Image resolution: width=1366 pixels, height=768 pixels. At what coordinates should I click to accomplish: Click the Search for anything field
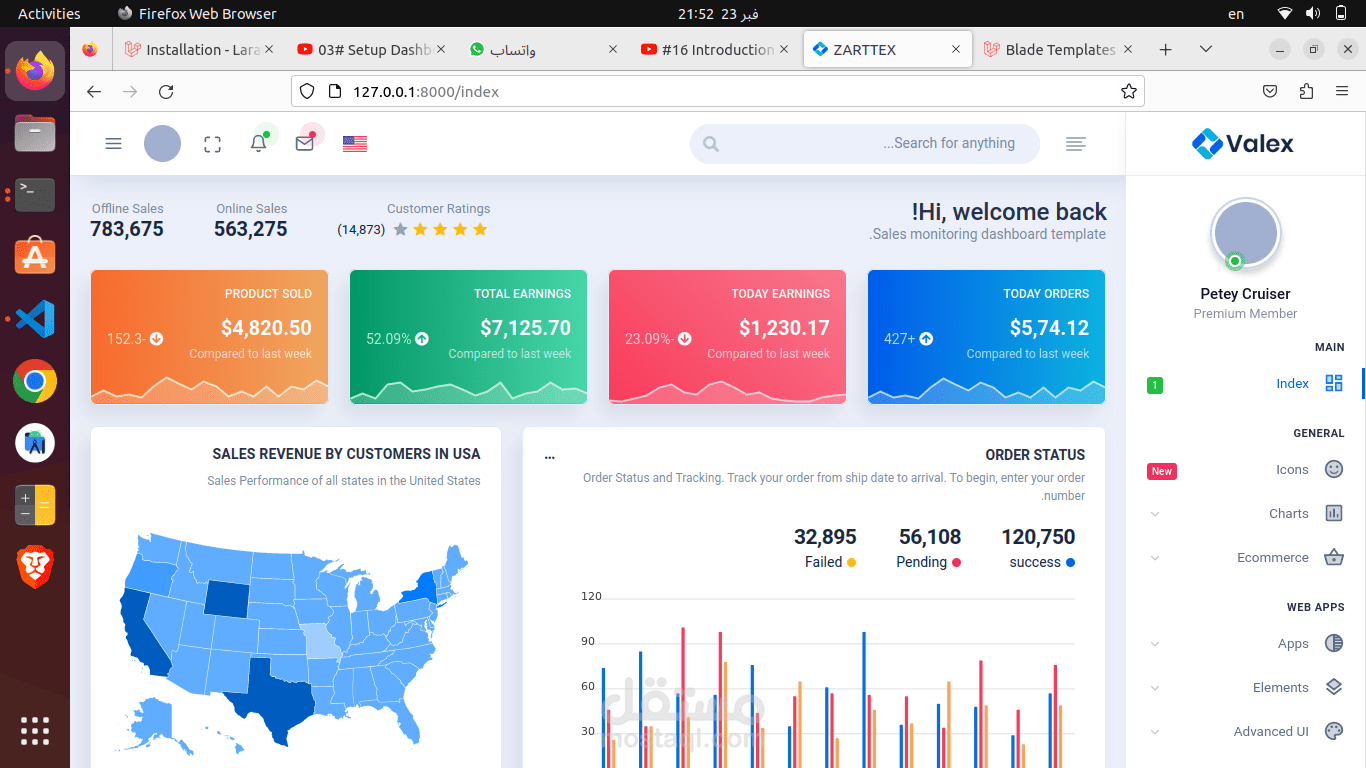click(865, 144)
